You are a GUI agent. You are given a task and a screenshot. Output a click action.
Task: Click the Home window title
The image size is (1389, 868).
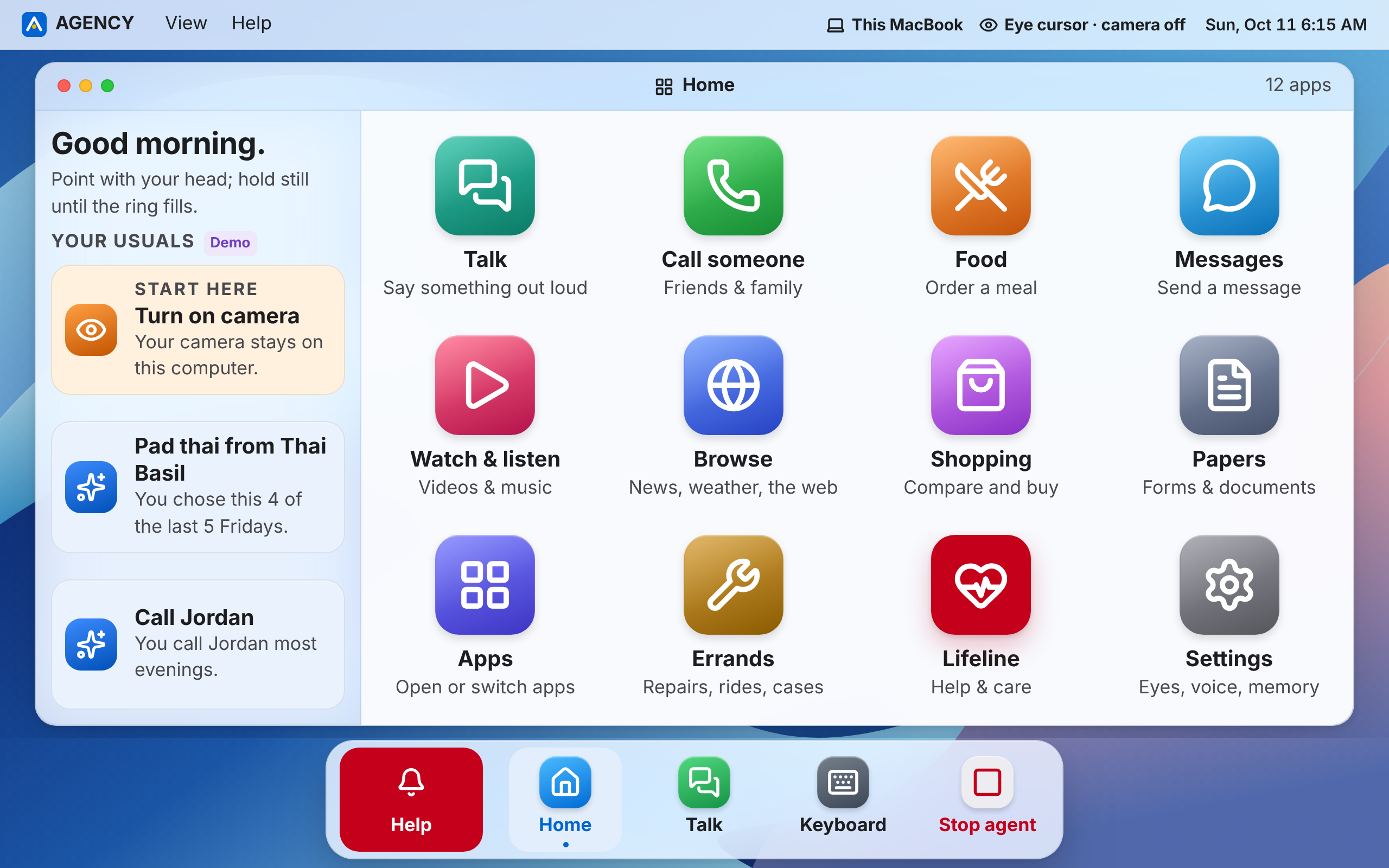[694, 85]
